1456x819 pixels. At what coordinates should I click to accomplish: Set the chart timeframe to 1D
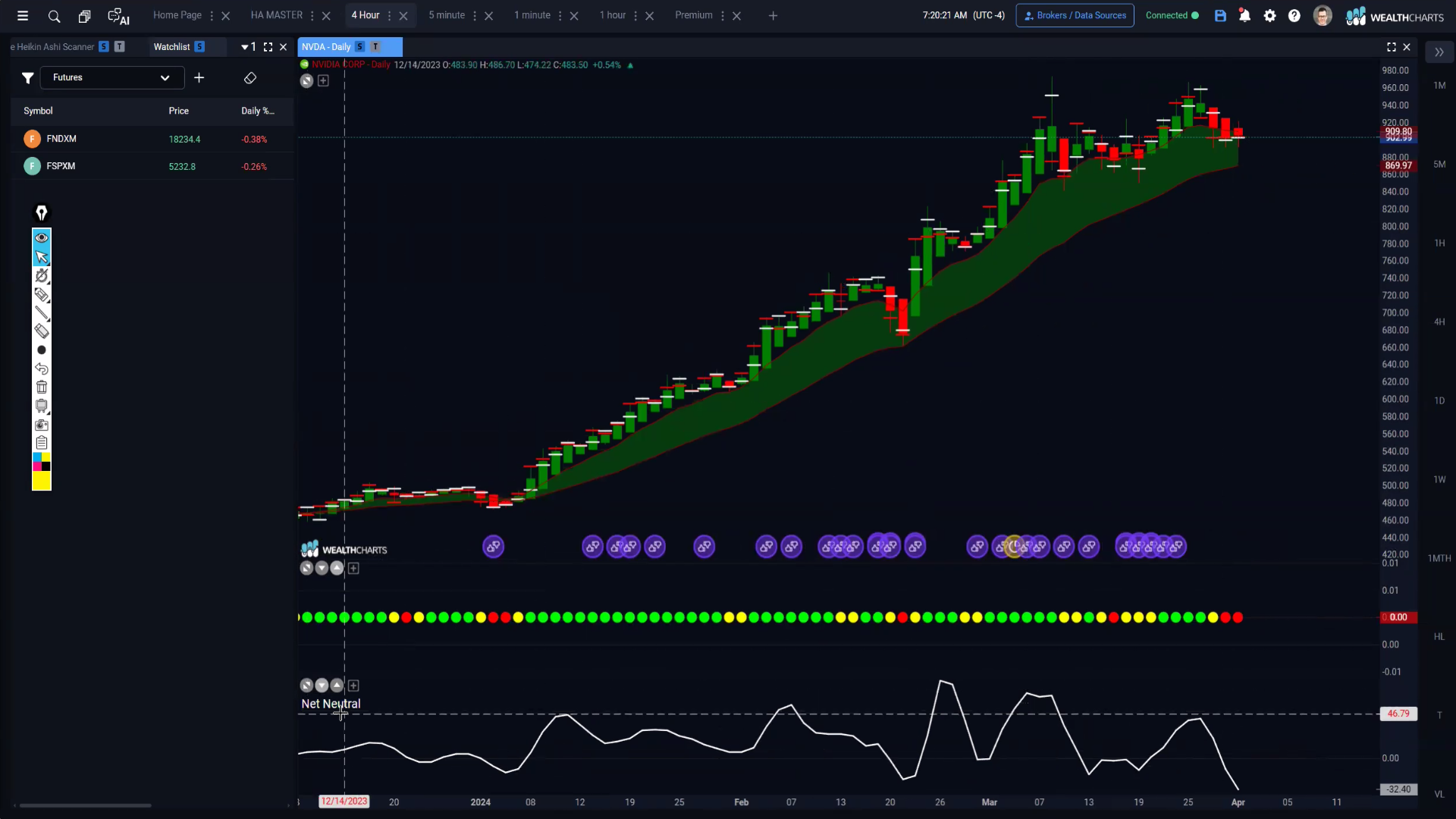tap(1439, 400)
